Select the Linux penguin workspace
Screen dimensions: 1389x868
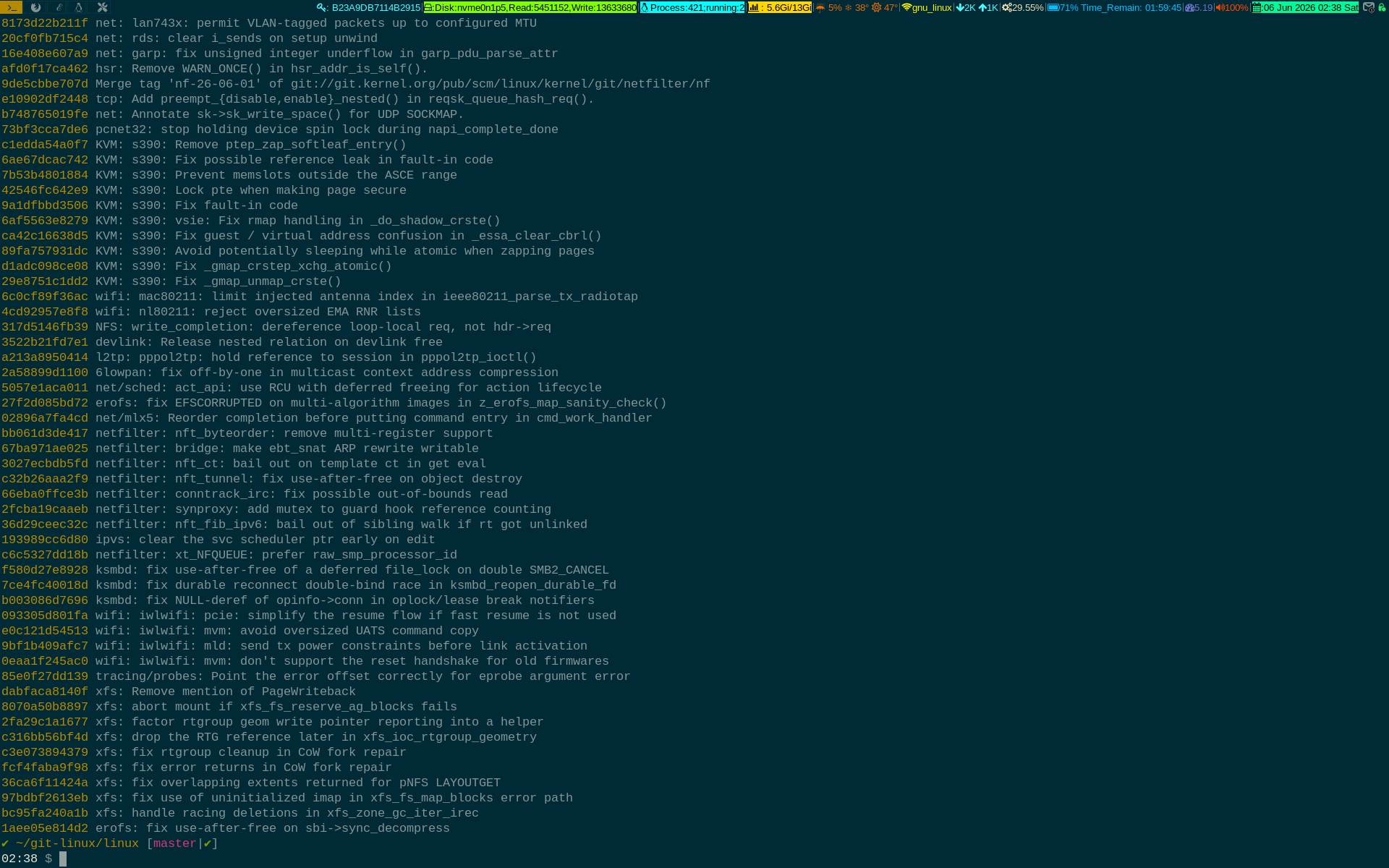point(79,7)
